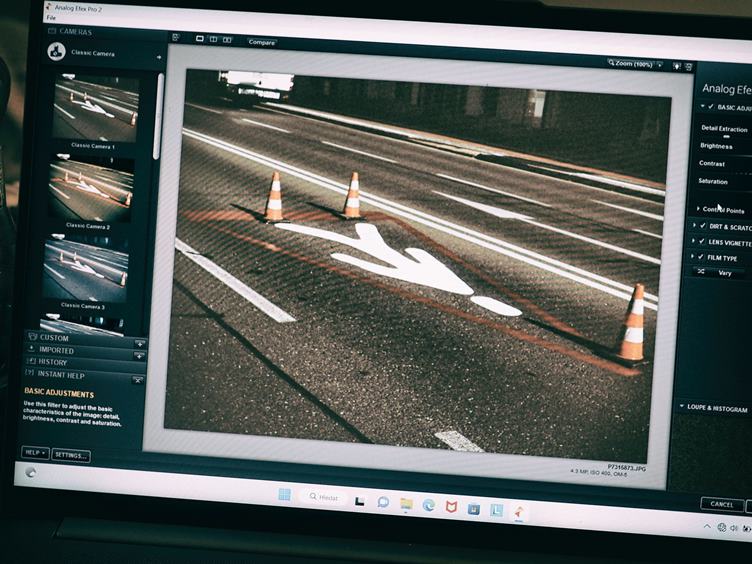Collapse the Basic Adjustments section
Viewport: 752px width, 564px height.
point(703,106)
